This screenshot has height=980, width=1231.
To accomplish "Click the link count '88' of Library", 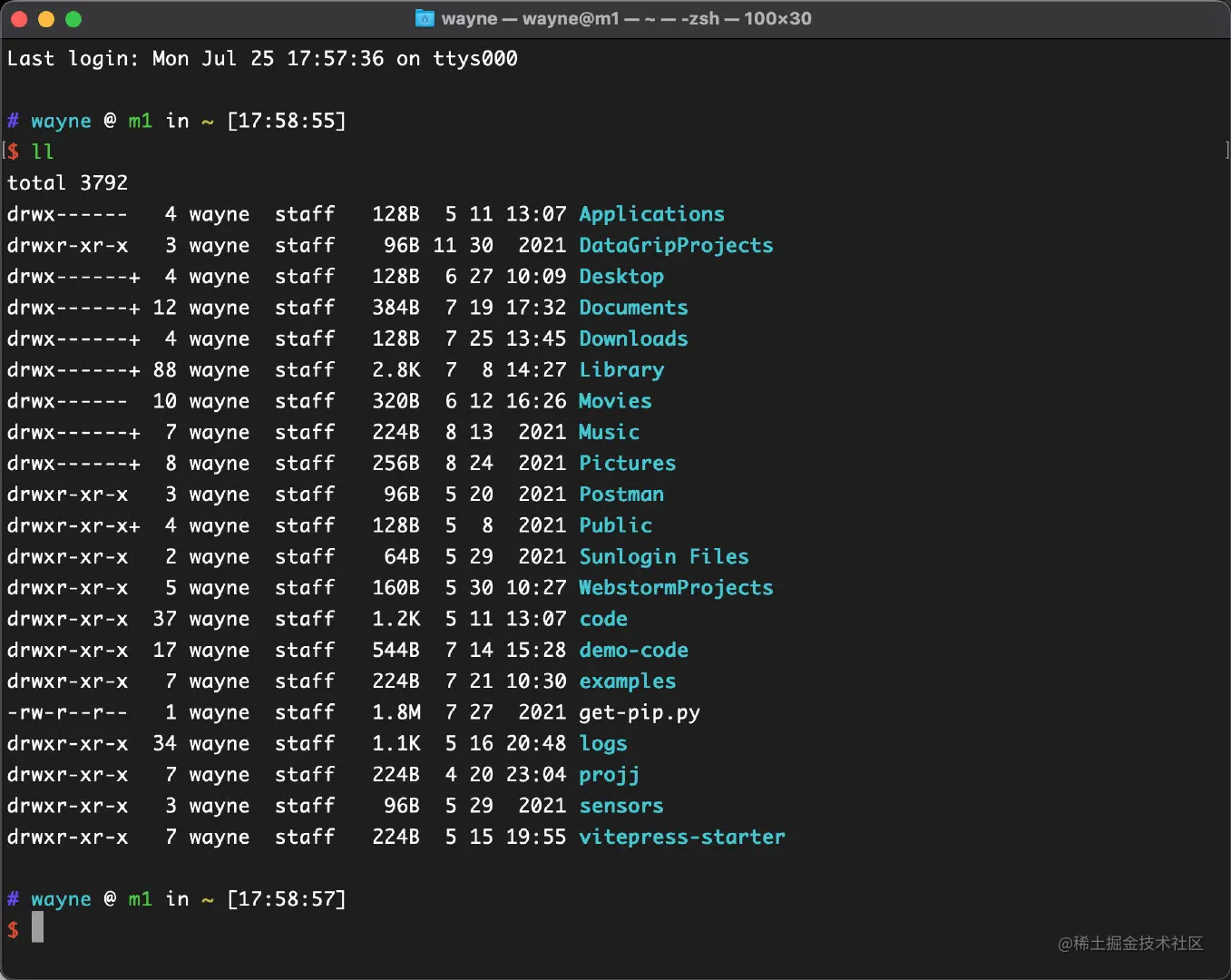I will [165, 370].
